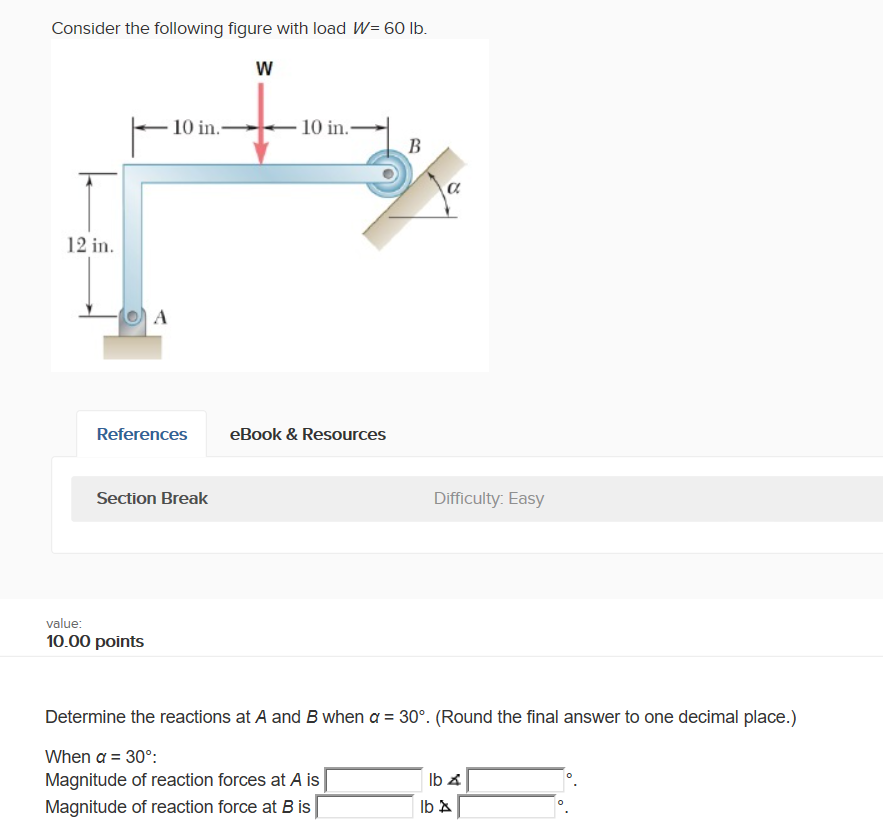This screenshot has width=883, height=839.
Task: Click the Difficulty: Easy label
Action: pos(489,498)
